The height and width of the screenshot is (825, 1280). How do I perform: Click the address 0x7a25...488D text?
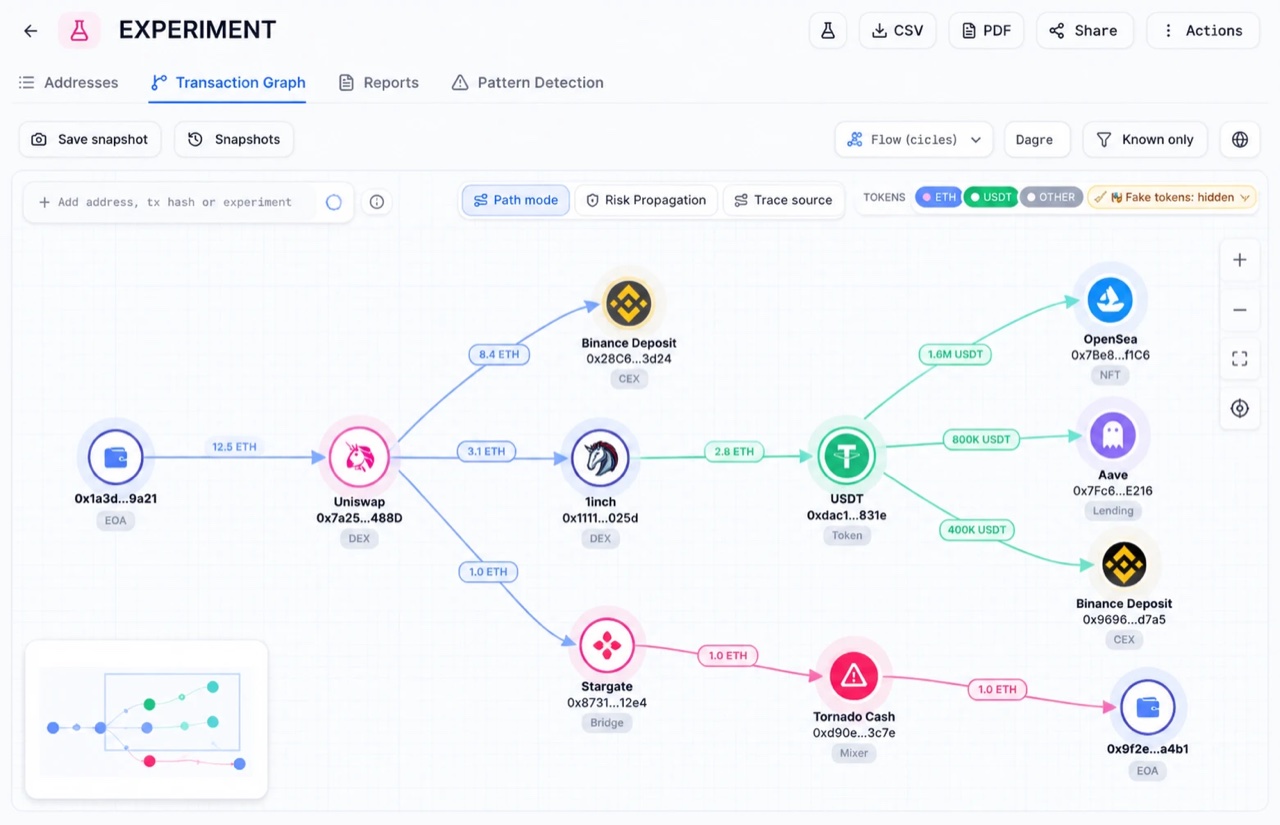point(359,518)
